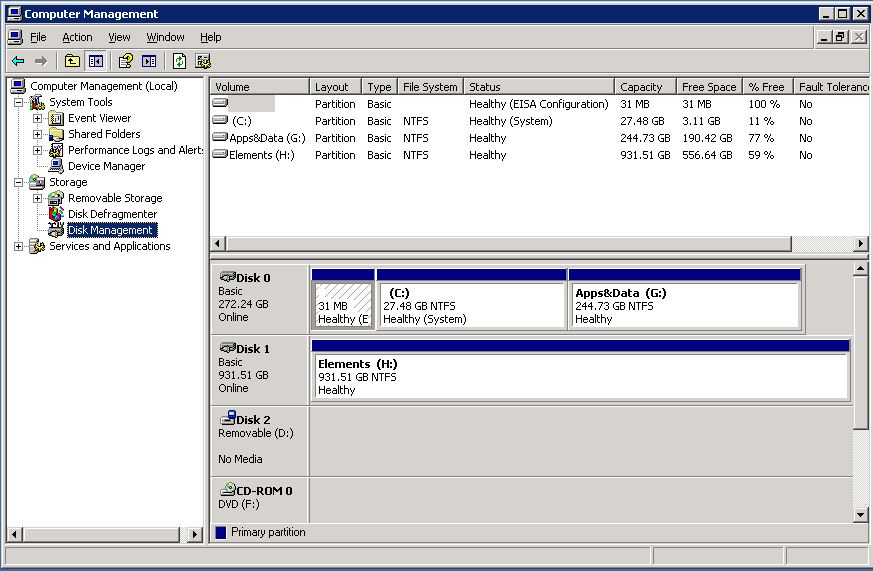Click the Settings toolbar icon next to Refresh

point(203,61)
